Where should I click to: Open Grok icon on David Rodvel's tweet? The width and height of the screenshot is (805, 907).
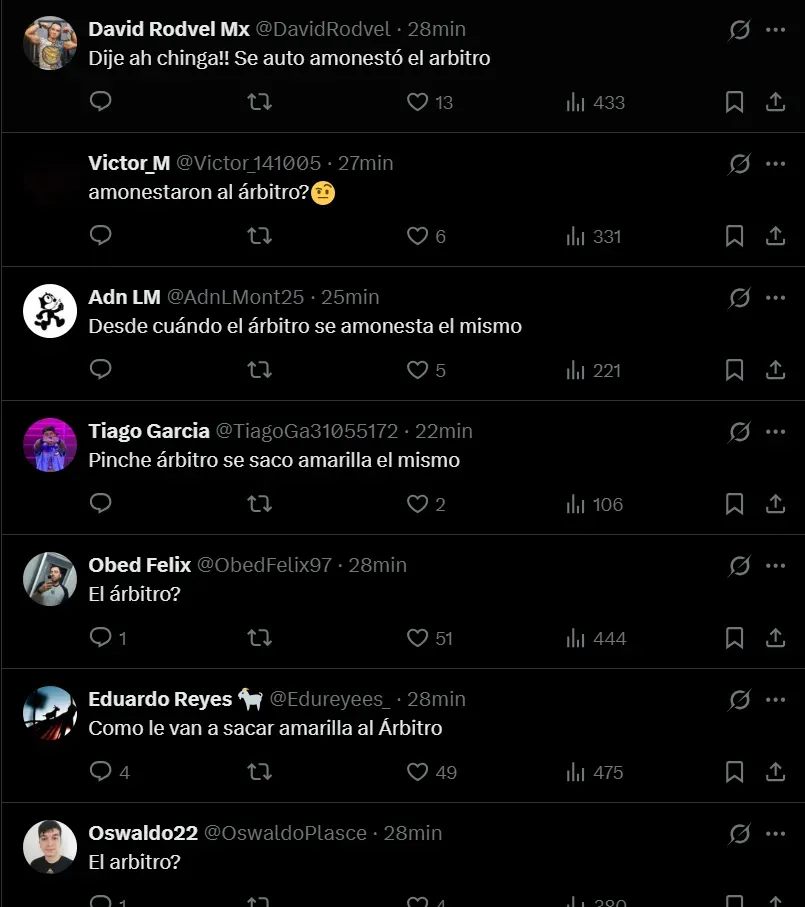click(x=739, y=30)
